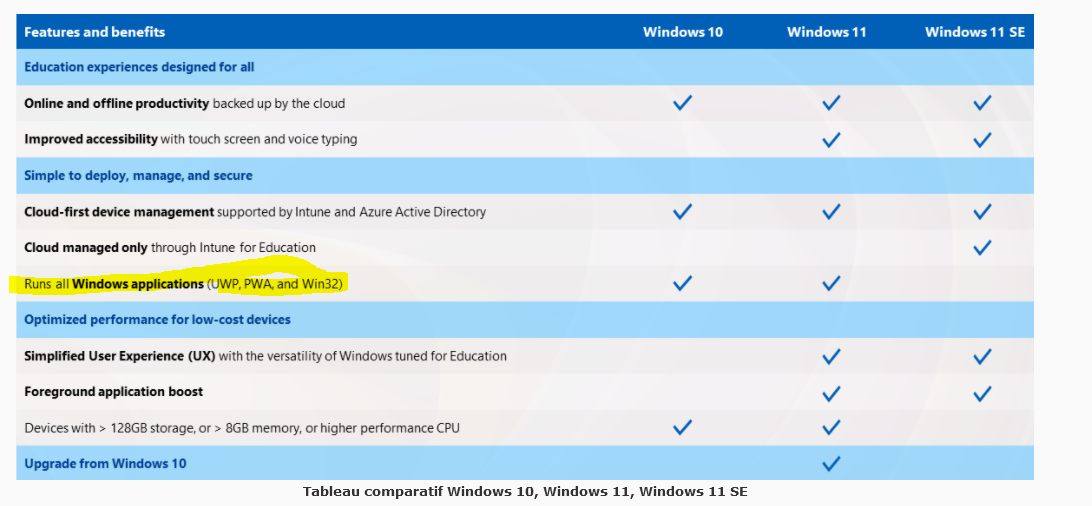The image size is (1092, 506).
Task: Click the Cloud-first device management row text
Action: [x=255, y=212]
